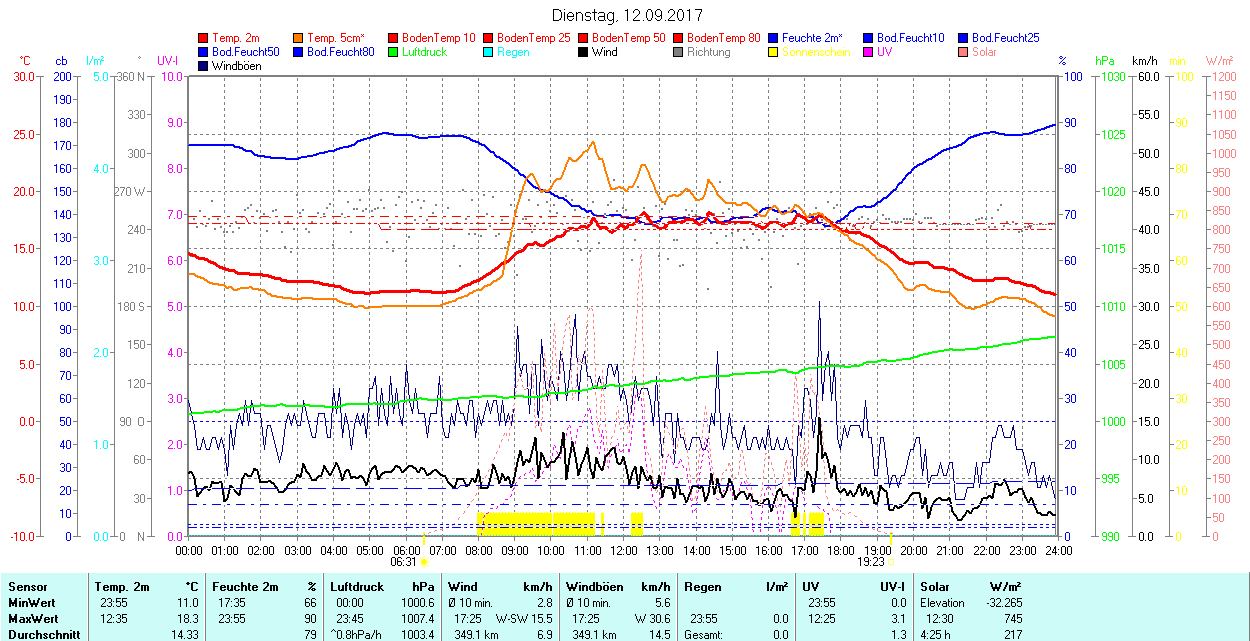Click the cyan Regen legend swatch
Screen dimensions: 1250x641
point(489,52)
